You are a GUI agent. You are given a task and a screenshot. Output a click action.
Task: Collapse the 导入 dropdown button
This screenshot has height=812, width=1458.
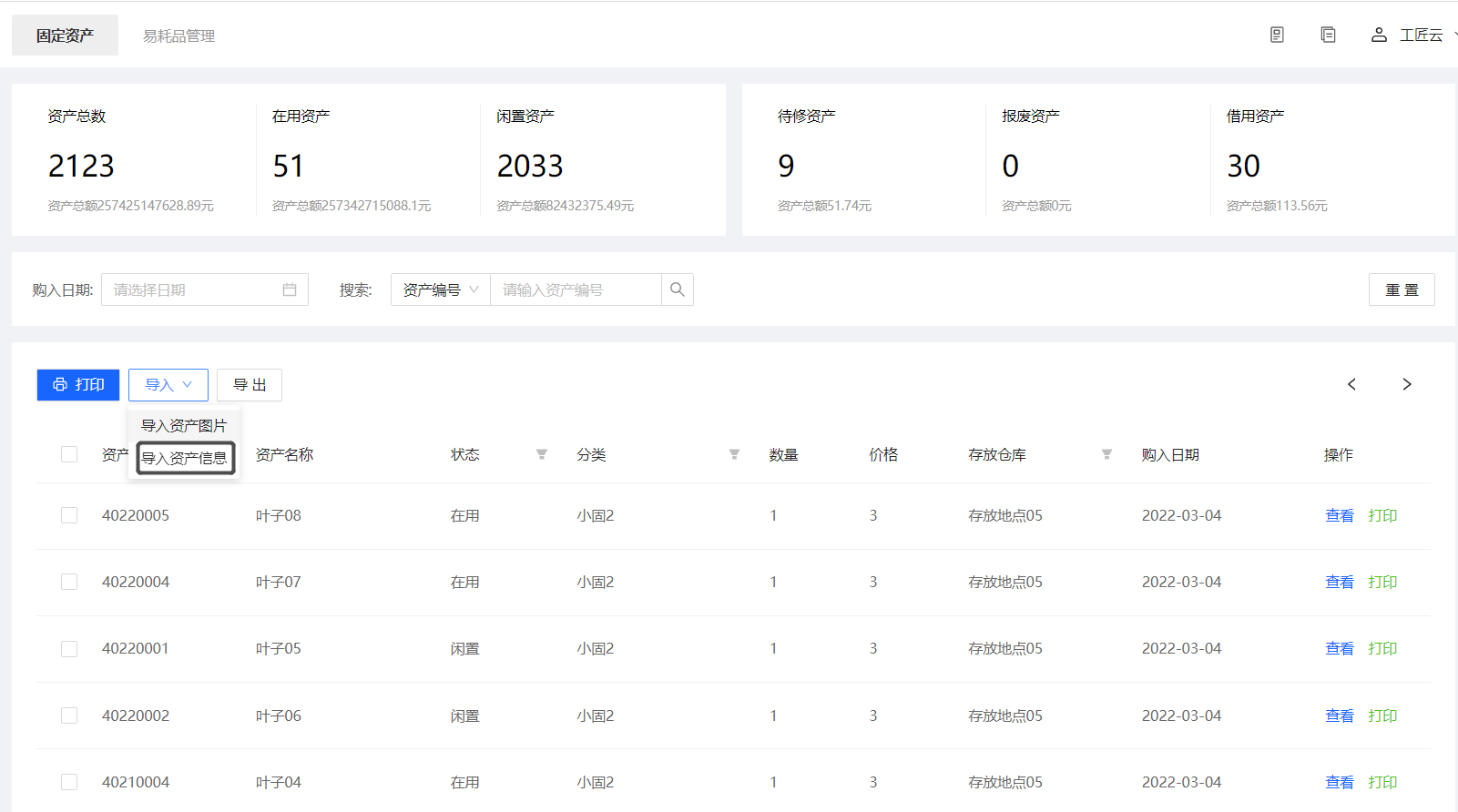[x=168, y=385]
